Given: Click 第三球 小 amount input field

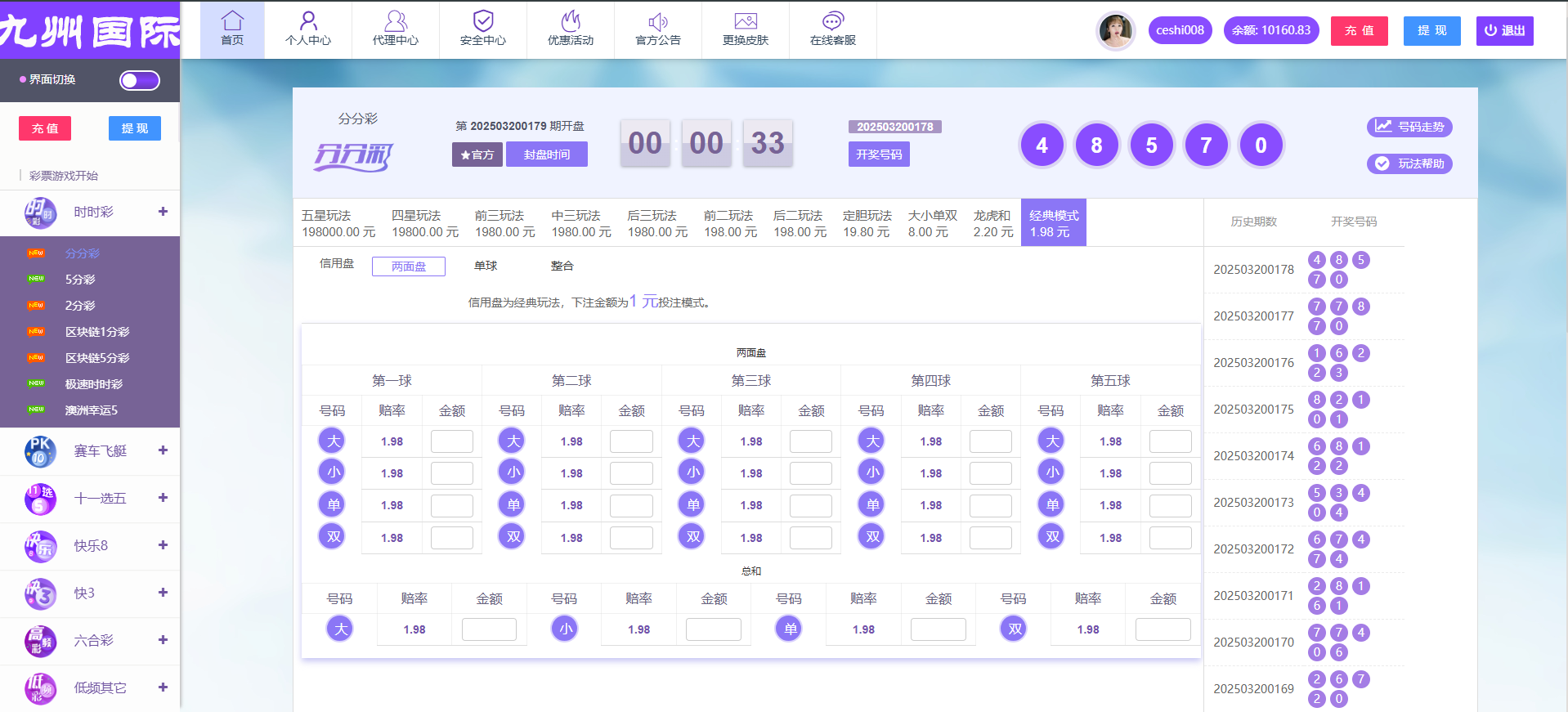Looking at the screenshot, I should tap(810, 473).
